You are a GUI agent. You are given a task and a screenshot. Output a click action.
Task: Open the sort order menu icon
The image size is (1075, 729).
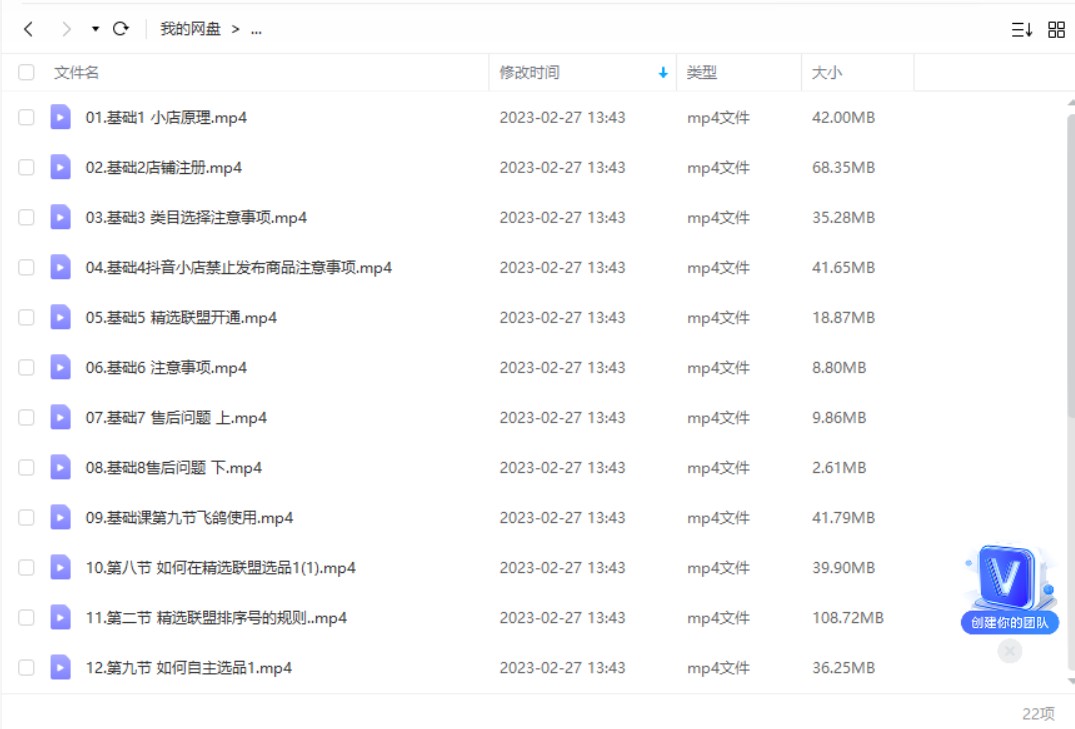coord(1022,29)
